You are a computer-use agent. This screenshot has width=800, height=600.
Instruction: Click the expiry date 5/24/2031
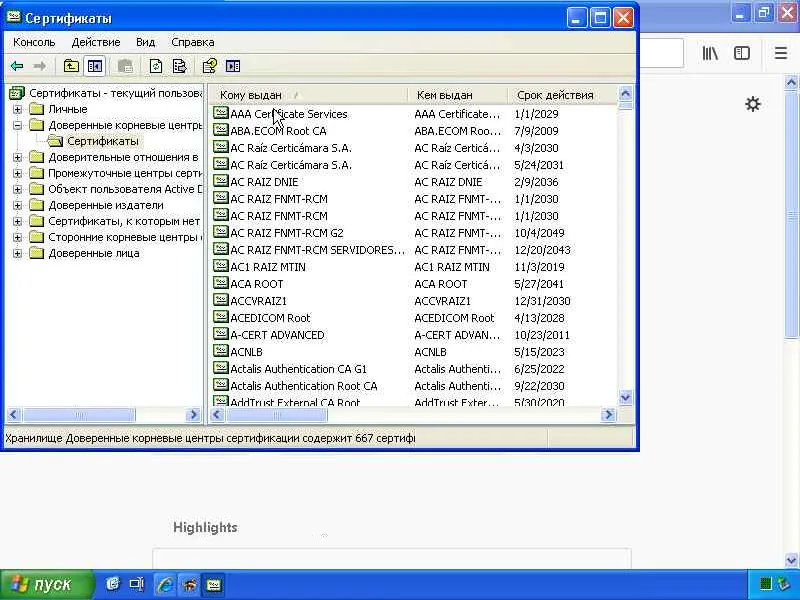point(539,165)
